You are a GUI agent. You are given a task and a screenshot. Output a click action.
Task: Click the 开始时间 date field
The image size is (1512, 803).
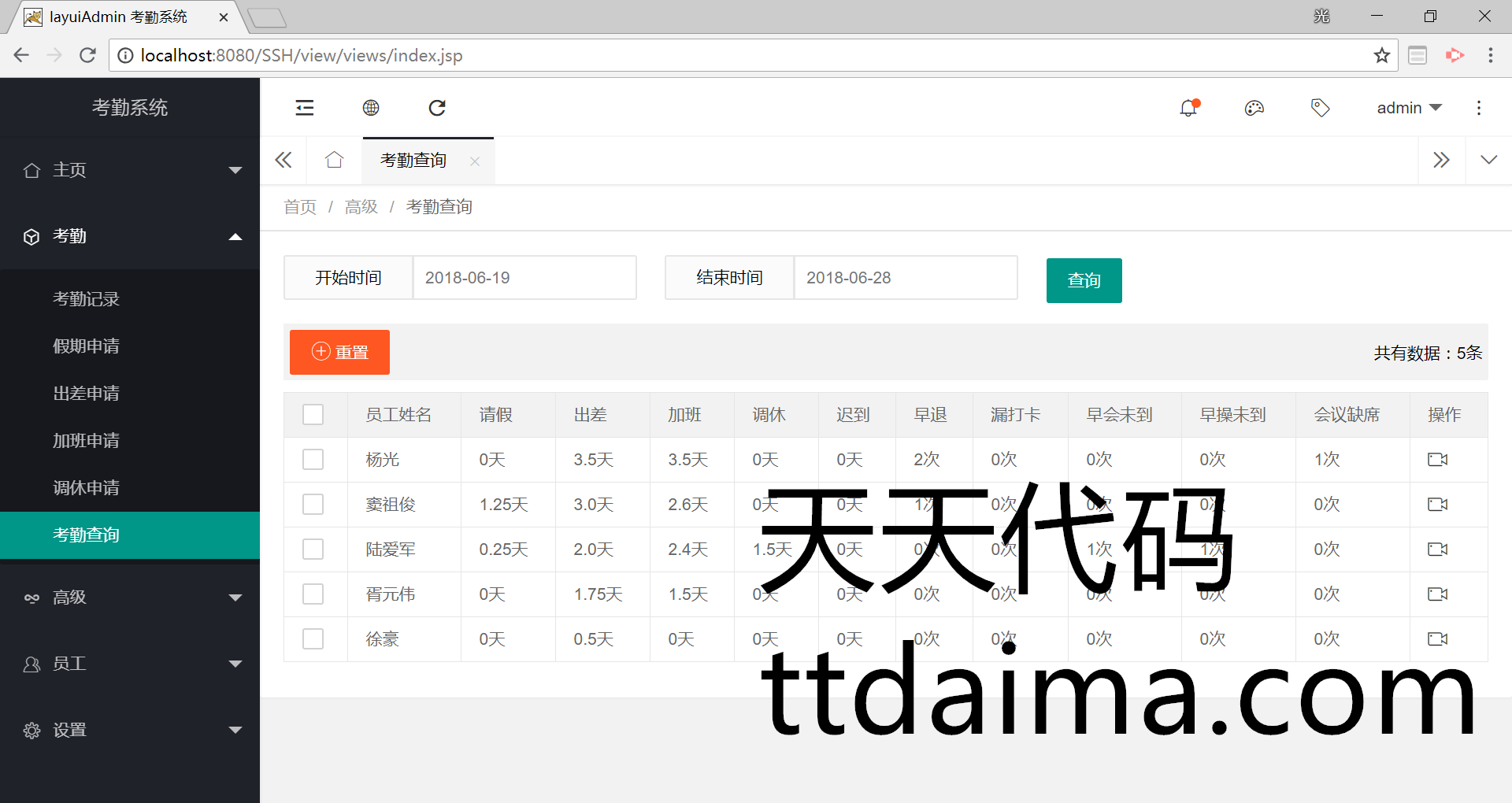(524, 278)
